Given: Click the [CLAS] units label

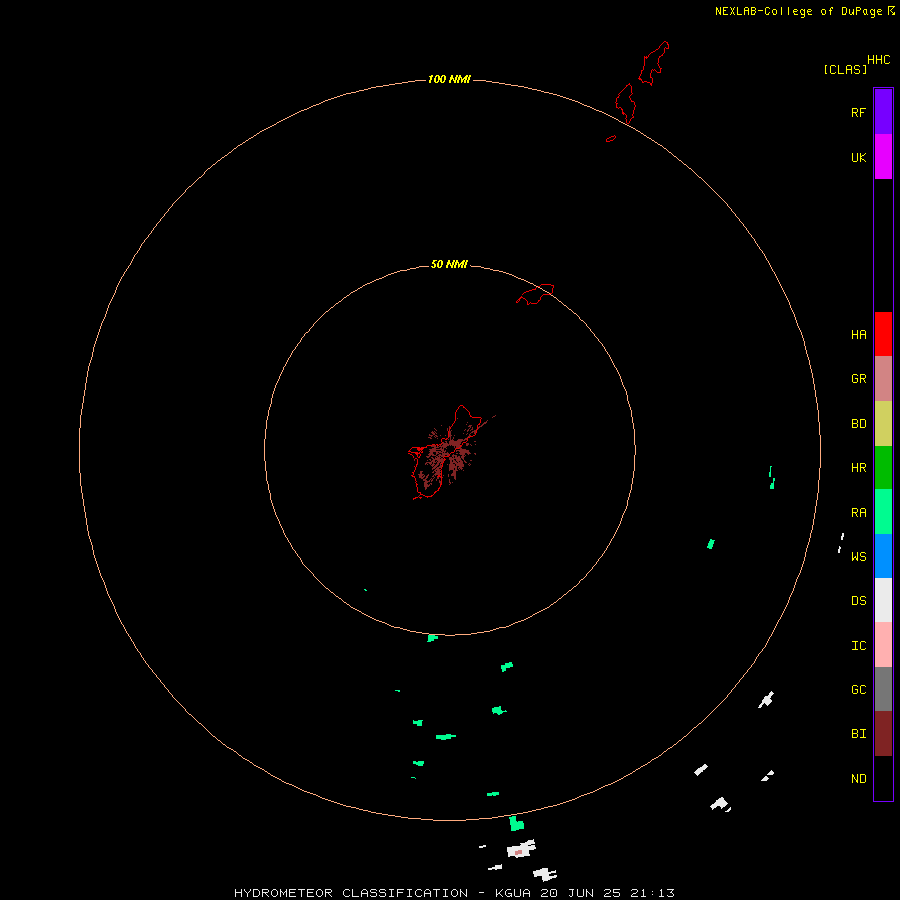Looking at the screenshot, I should (x=845, y=69).
